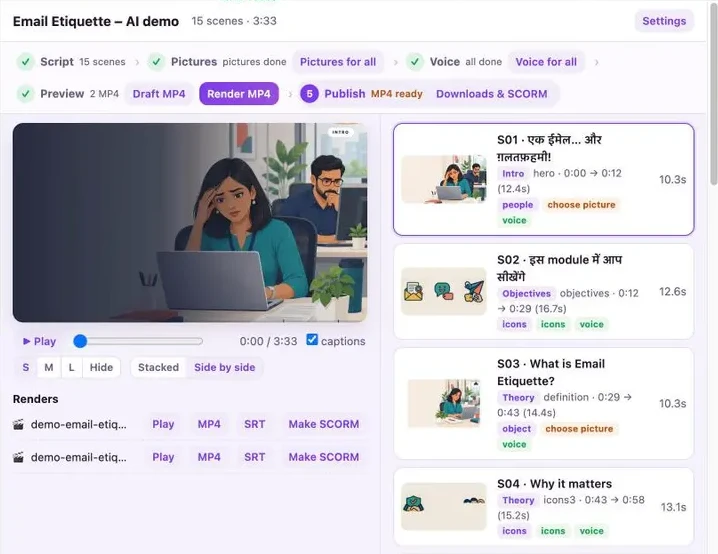Click the playback progress slider knob
Image resolution: width=718 pixels, height=554 pixels.
pyautogui.click(x=80, y=341)
